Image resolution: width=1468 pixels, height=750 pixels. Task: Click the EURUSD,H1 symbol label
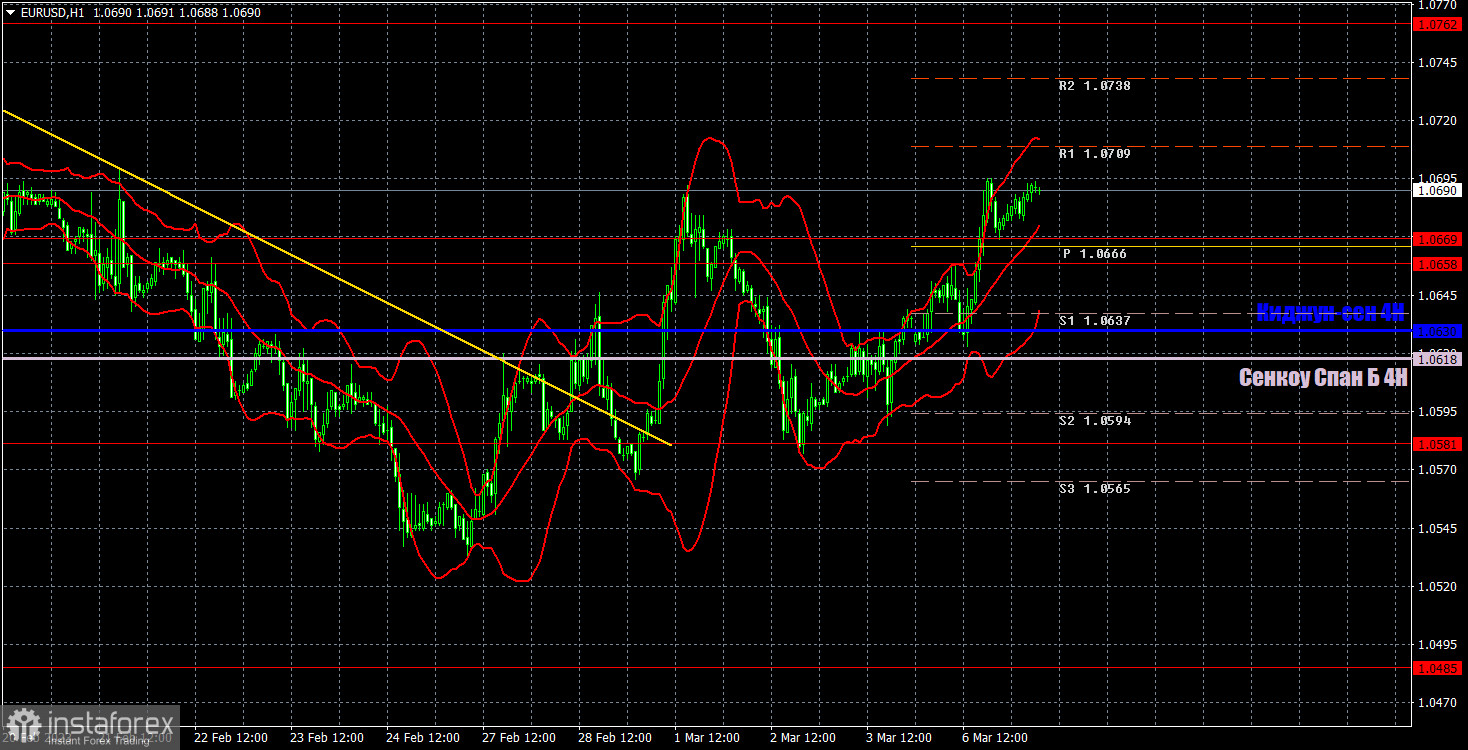click(x=52, y=13)
